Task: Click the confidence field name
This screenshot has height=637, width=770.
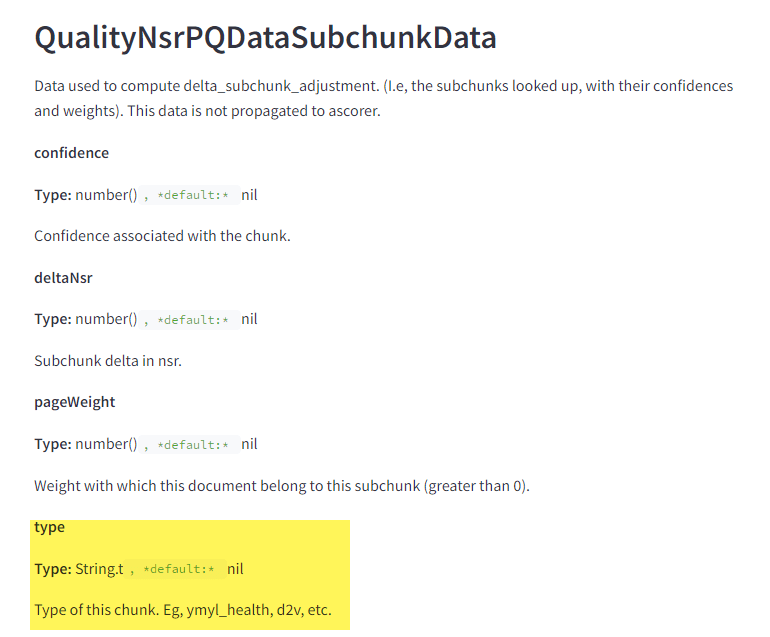Action: pos(71,153)
